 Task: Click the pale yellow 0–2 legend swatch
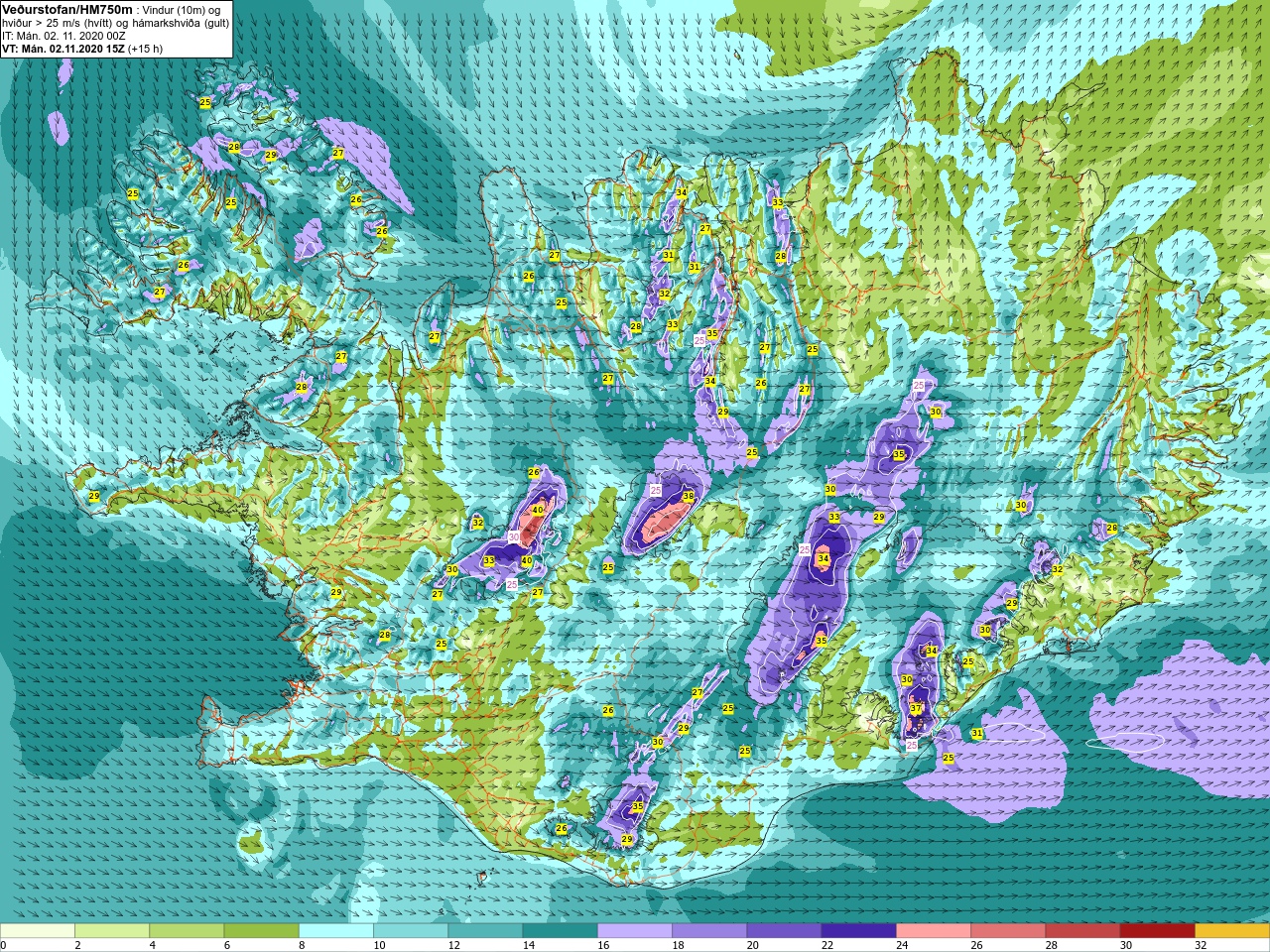[x=38, y=931]
